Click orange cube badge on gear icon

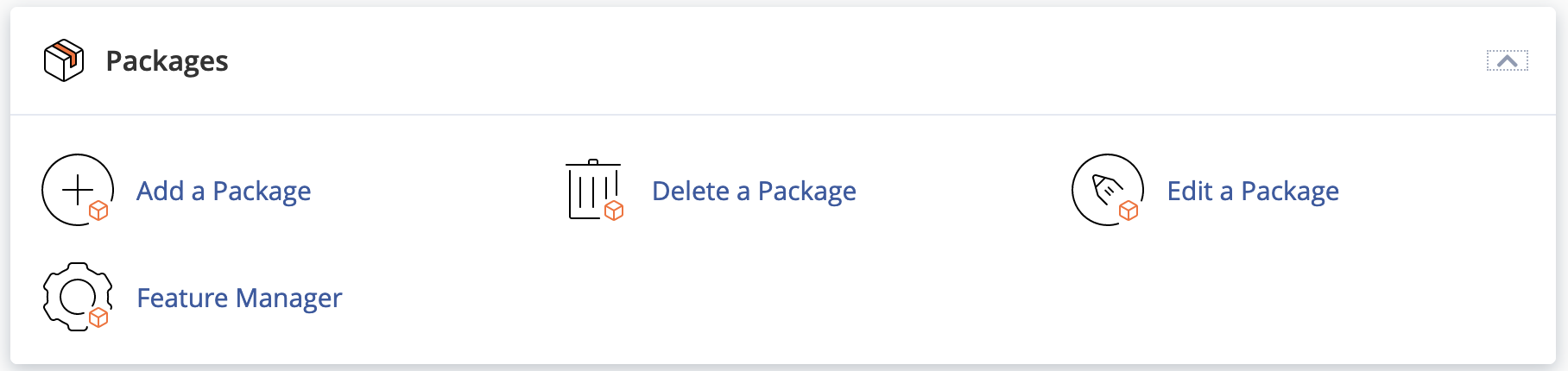pyautogui.click(x=98, y=318)
